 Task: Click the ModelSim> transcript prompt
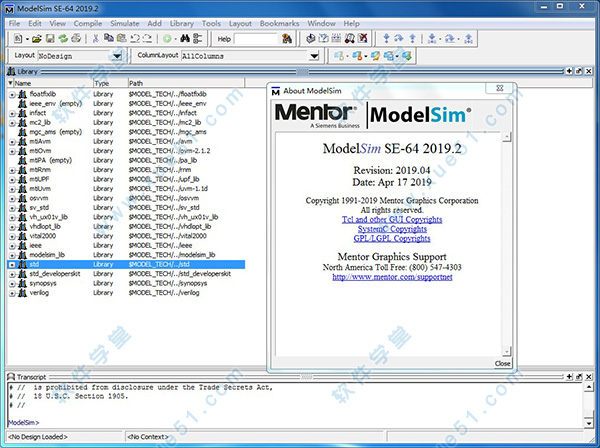coord(24,422)
